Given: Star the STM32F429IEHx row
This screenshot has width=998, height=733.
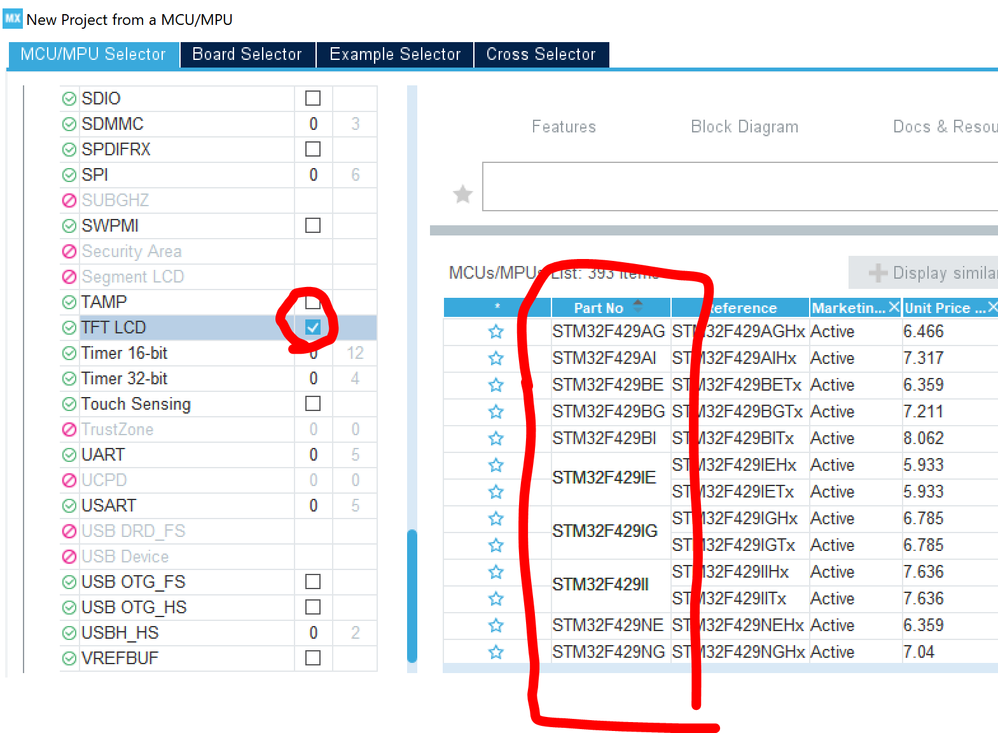Looking at the screenshot, I should tap(496, 465).
